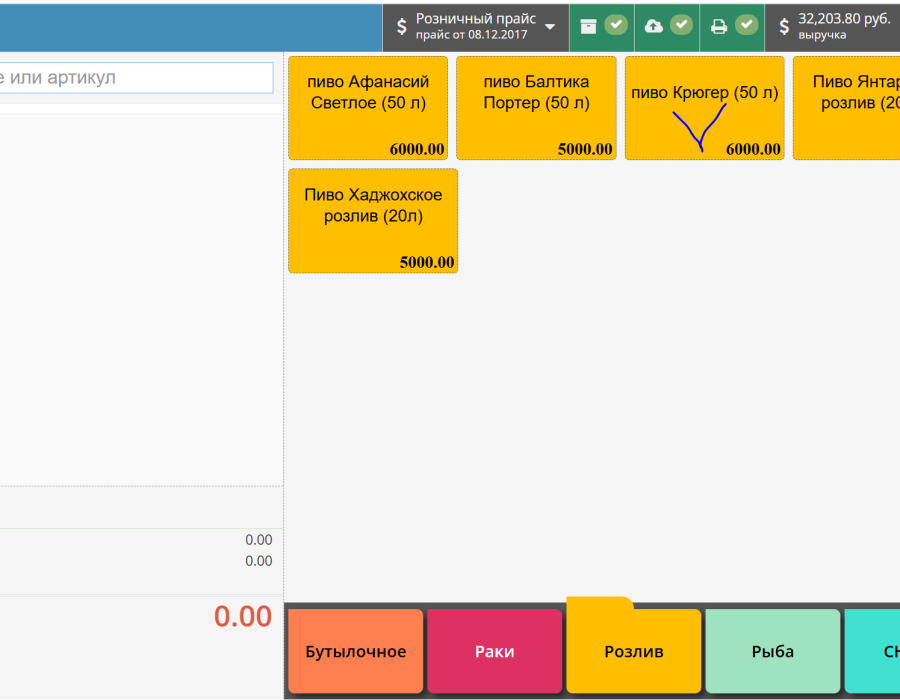900x700 pixels.
Task: Switch to the Бутылочное category tab
Action: (x=356, y=651)
